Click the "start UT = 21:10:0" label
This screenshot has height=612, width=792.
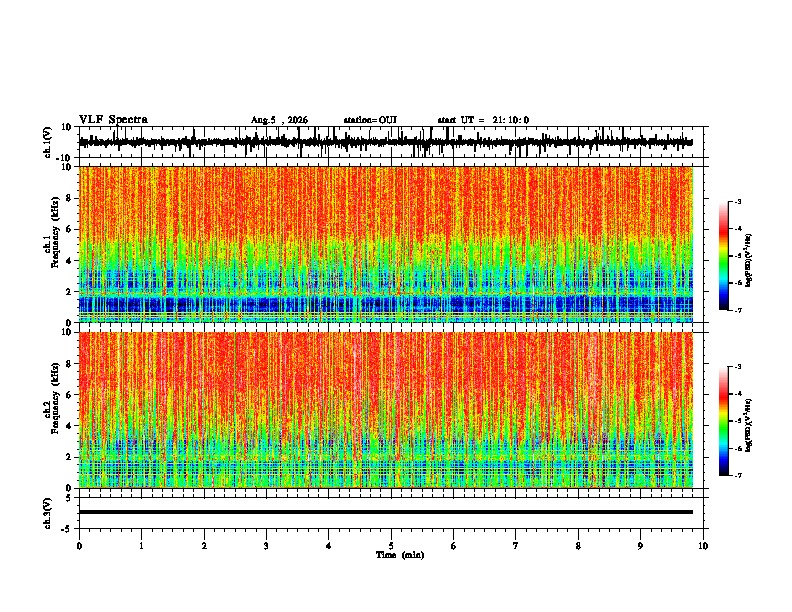click(x=483, y=120)
